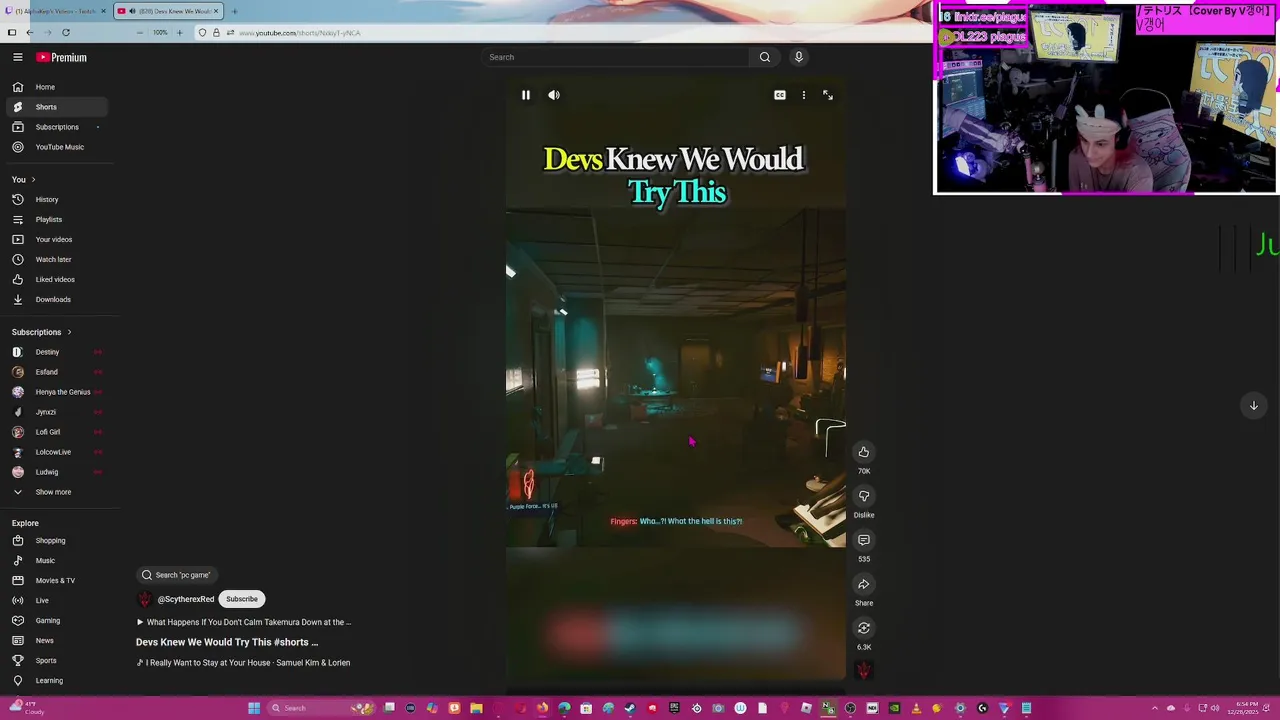Viewport: 1280px width, 720px height.
Task: Expand Show more subscriptions
Action: point(59,492)
